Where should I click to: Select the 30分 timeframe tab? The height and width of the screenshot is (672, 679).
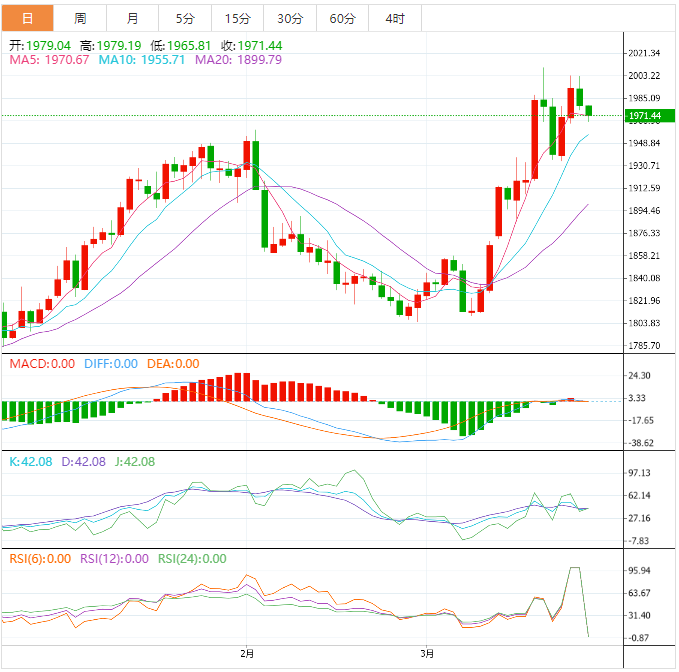tap(290, 19)
